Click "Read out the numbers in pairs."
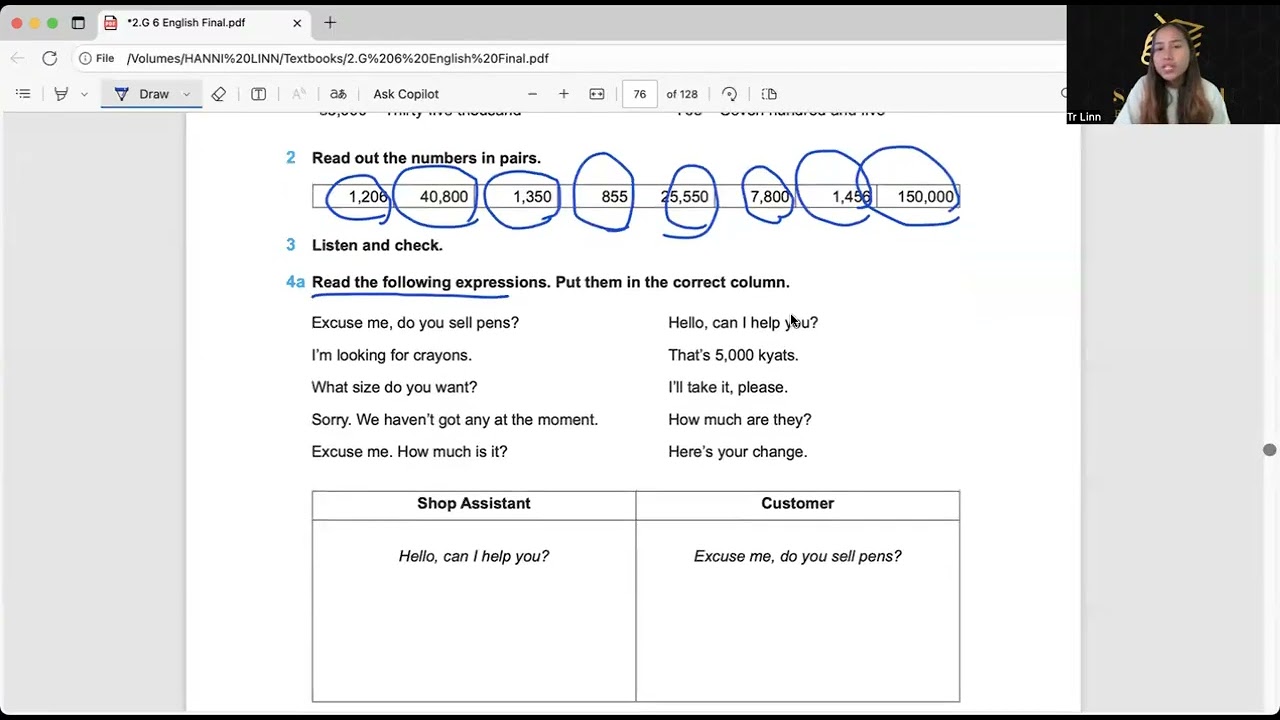This screenshot has width=1280, height=720. [x=426, y=158]
